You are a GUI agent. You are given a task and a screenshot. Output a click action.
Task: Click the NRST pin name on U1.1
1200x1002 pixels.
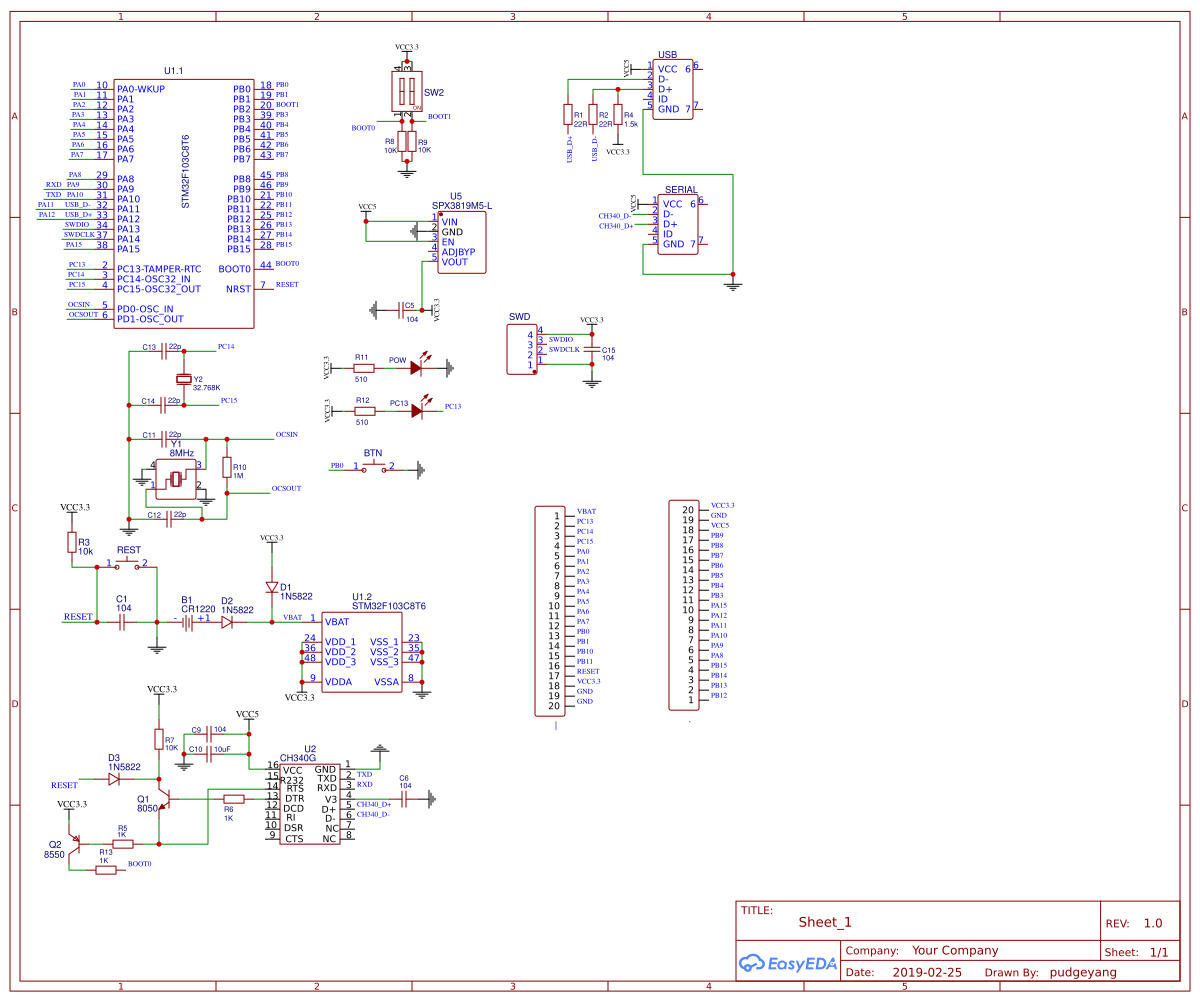point(239,289)
